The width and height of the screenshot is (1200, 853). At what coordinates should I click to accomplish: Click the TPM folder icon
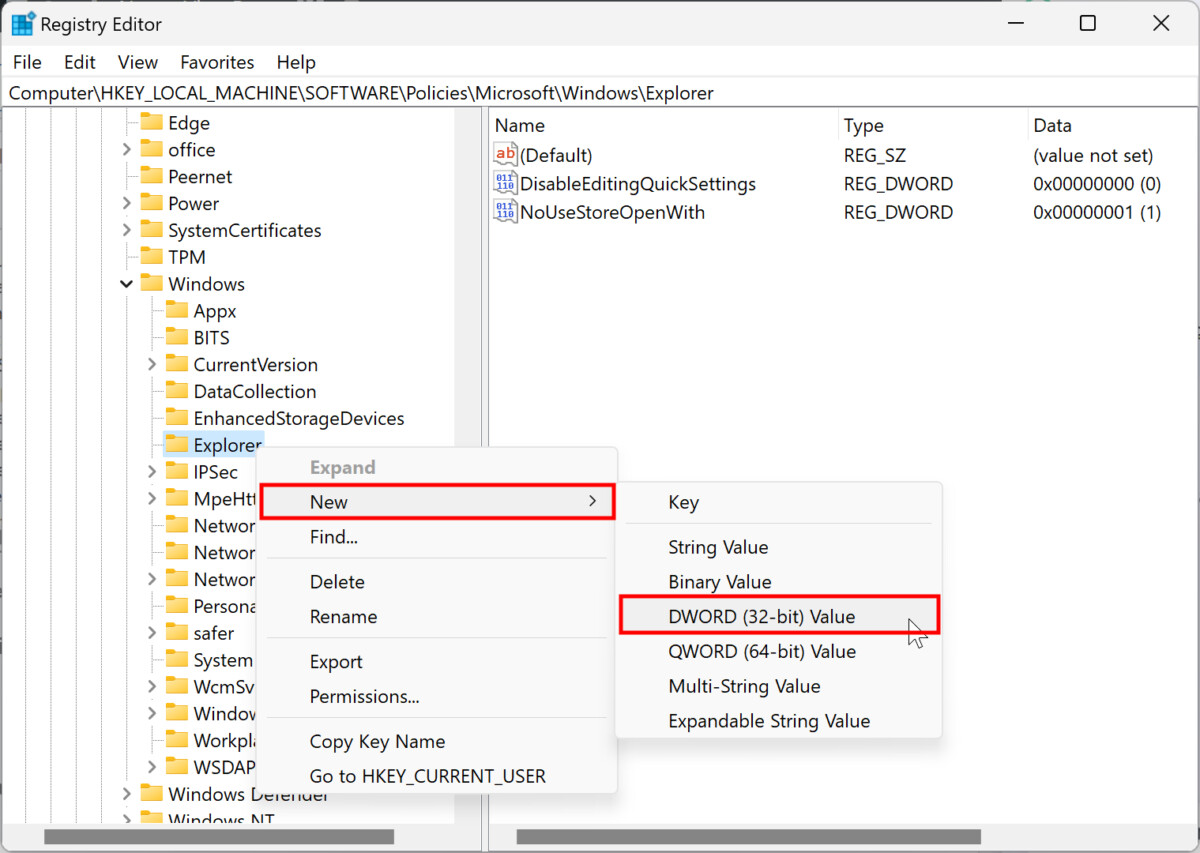152,257
